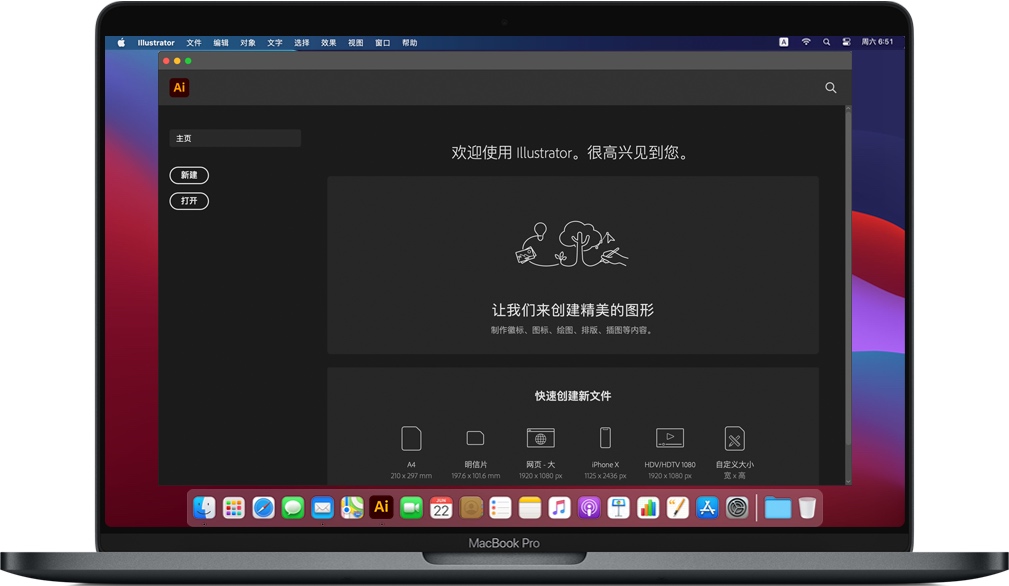The height and width of the screenshot is (586, 1009).
Task: Select the HDV/HDTV 1080 preset icon
Action: tap(669, 438)
